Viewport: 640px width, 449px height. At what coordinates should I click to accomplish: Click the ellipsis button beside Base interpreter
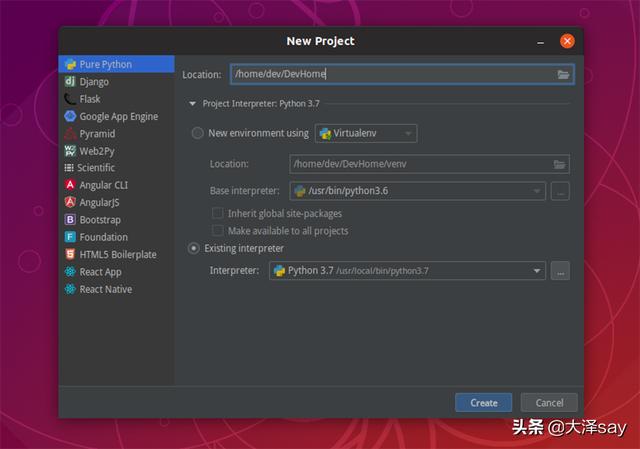point(560,191)
